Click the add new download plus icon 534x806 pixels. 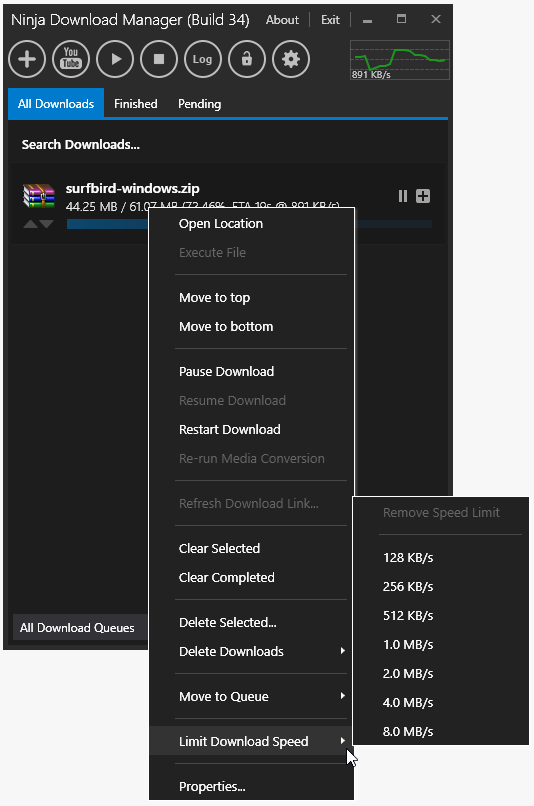coord(27,59)
